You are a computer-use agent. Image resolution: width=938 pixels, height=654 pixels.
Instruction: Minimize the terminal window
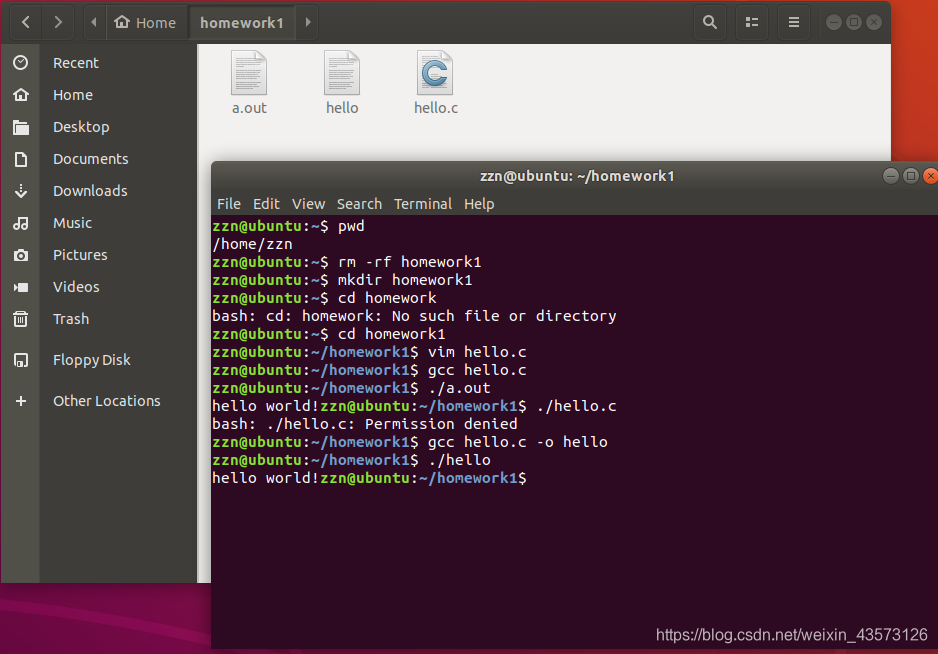coord(891,176)
